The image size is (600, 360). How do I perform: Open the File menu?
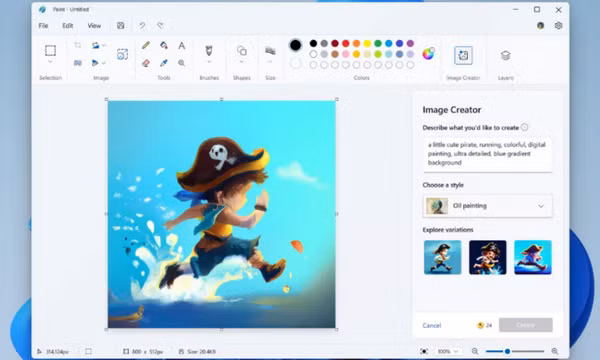(43, 26)
